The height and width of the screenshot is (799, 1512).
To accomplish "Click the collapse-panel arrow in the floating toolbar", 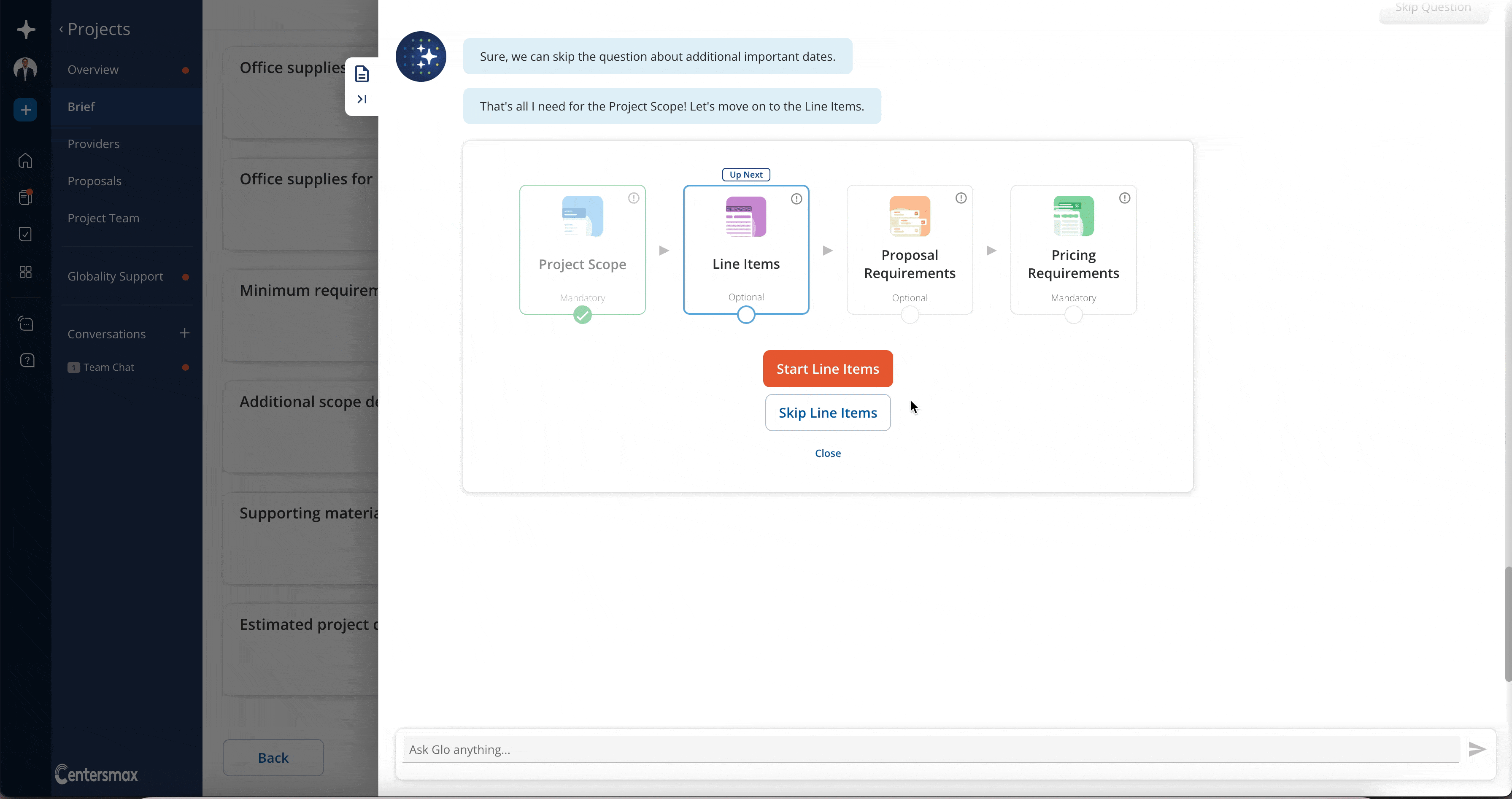I will (x=362, y=99).
